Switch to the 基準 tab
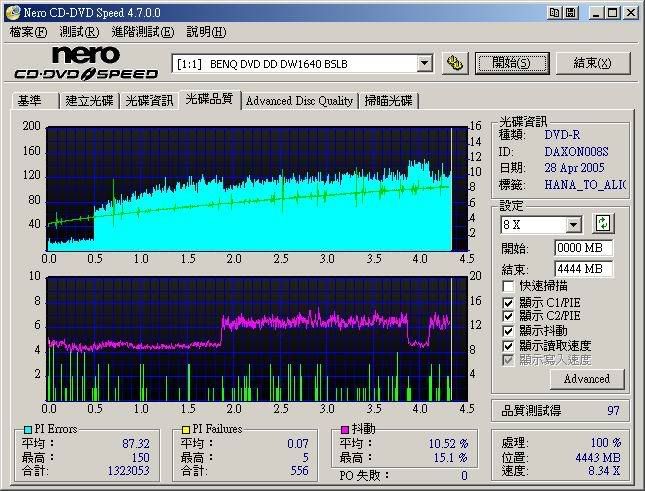Screen dimensions: 645x491 click(x=35, y=101)
